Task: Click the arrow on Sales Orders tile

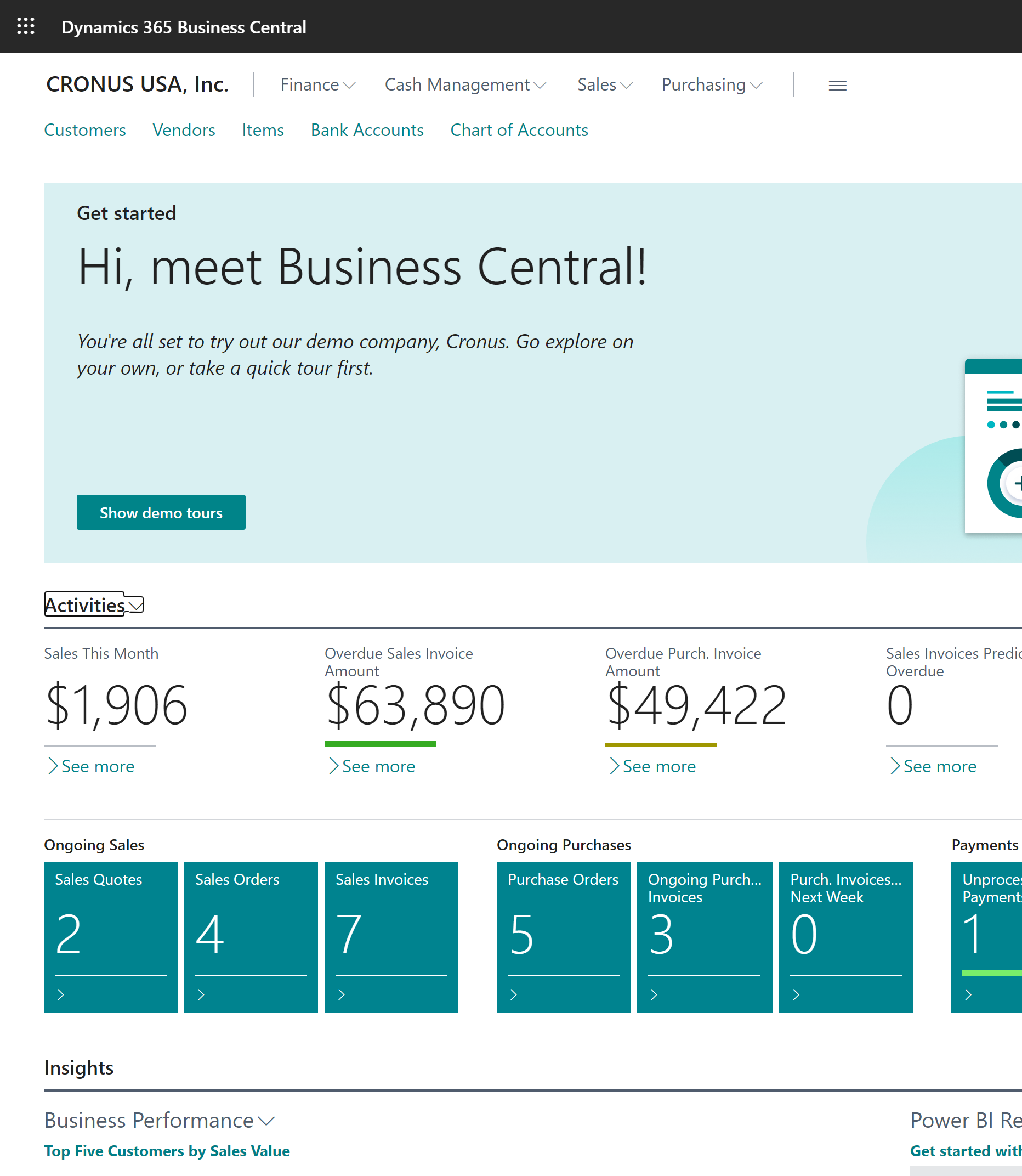Action: (201, 994)
